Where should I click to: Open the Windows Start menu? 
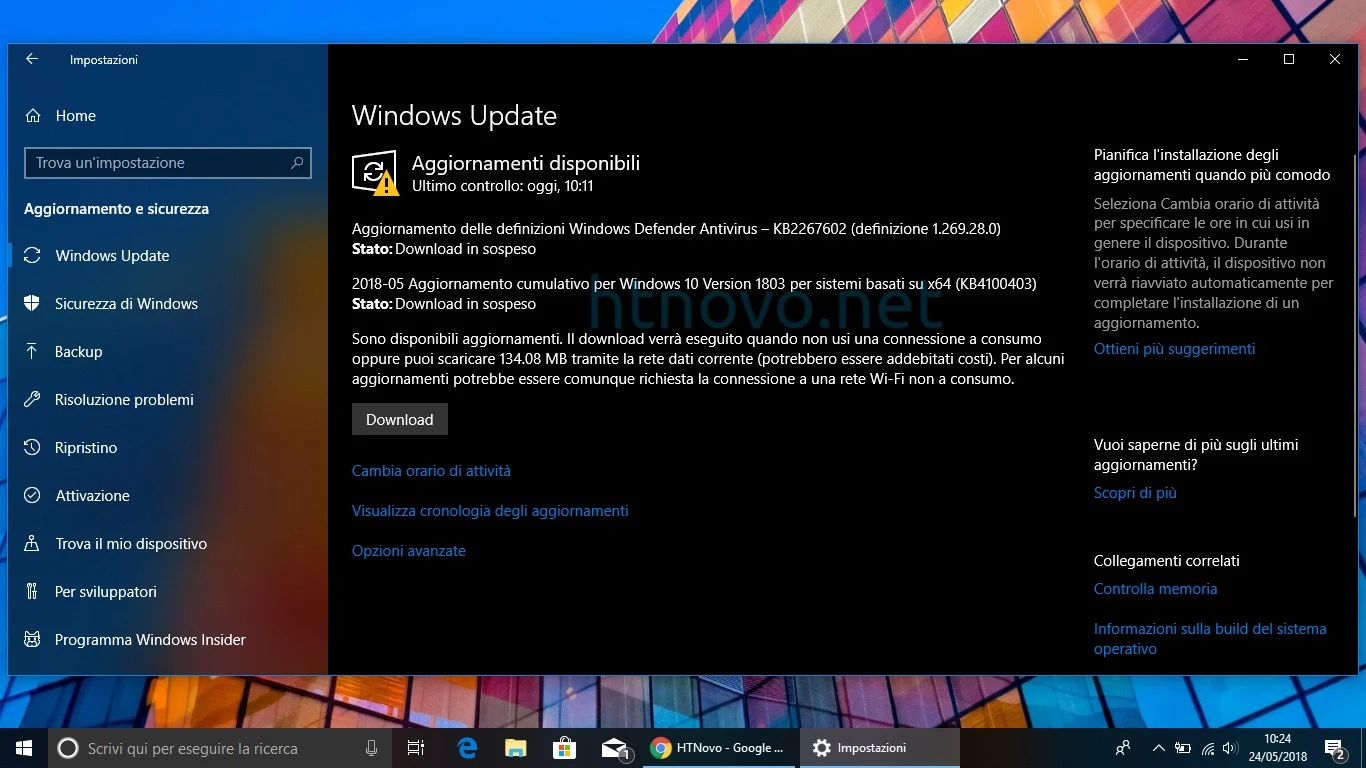tap(24, 748)
